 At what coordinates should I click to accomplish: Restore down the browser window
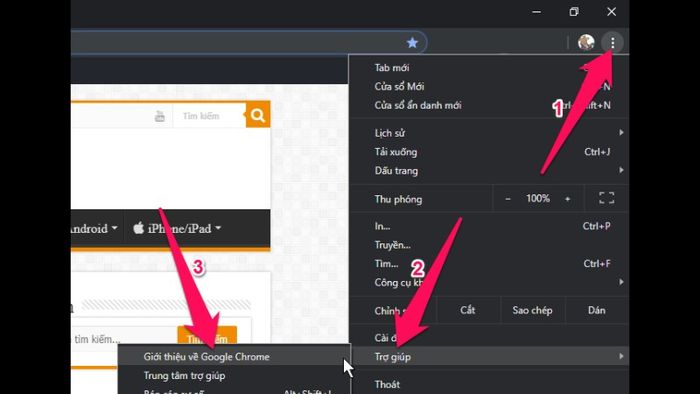click(574, 12)
